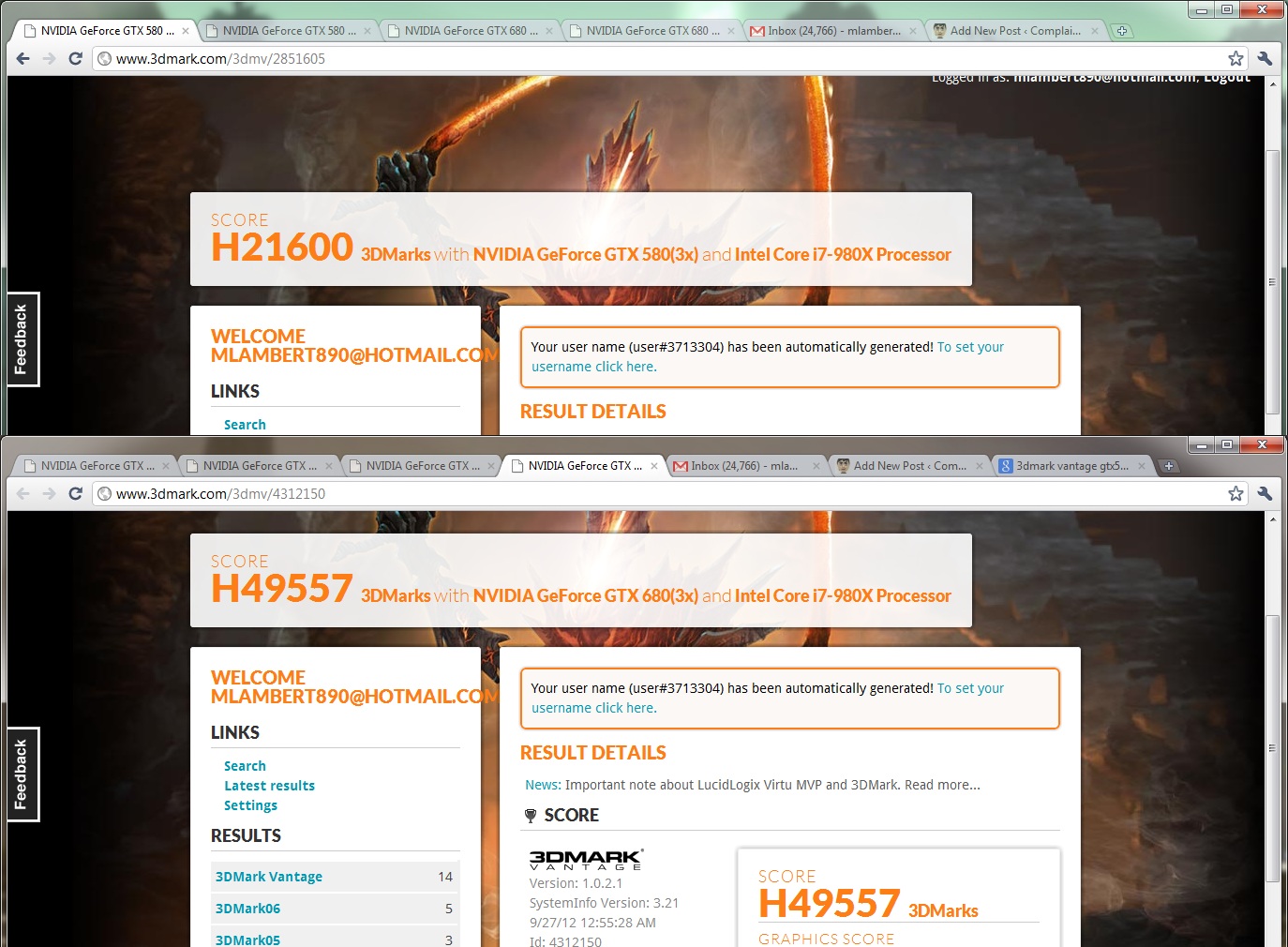Open a new tab in the upper Chrome window

point(1121,31)
